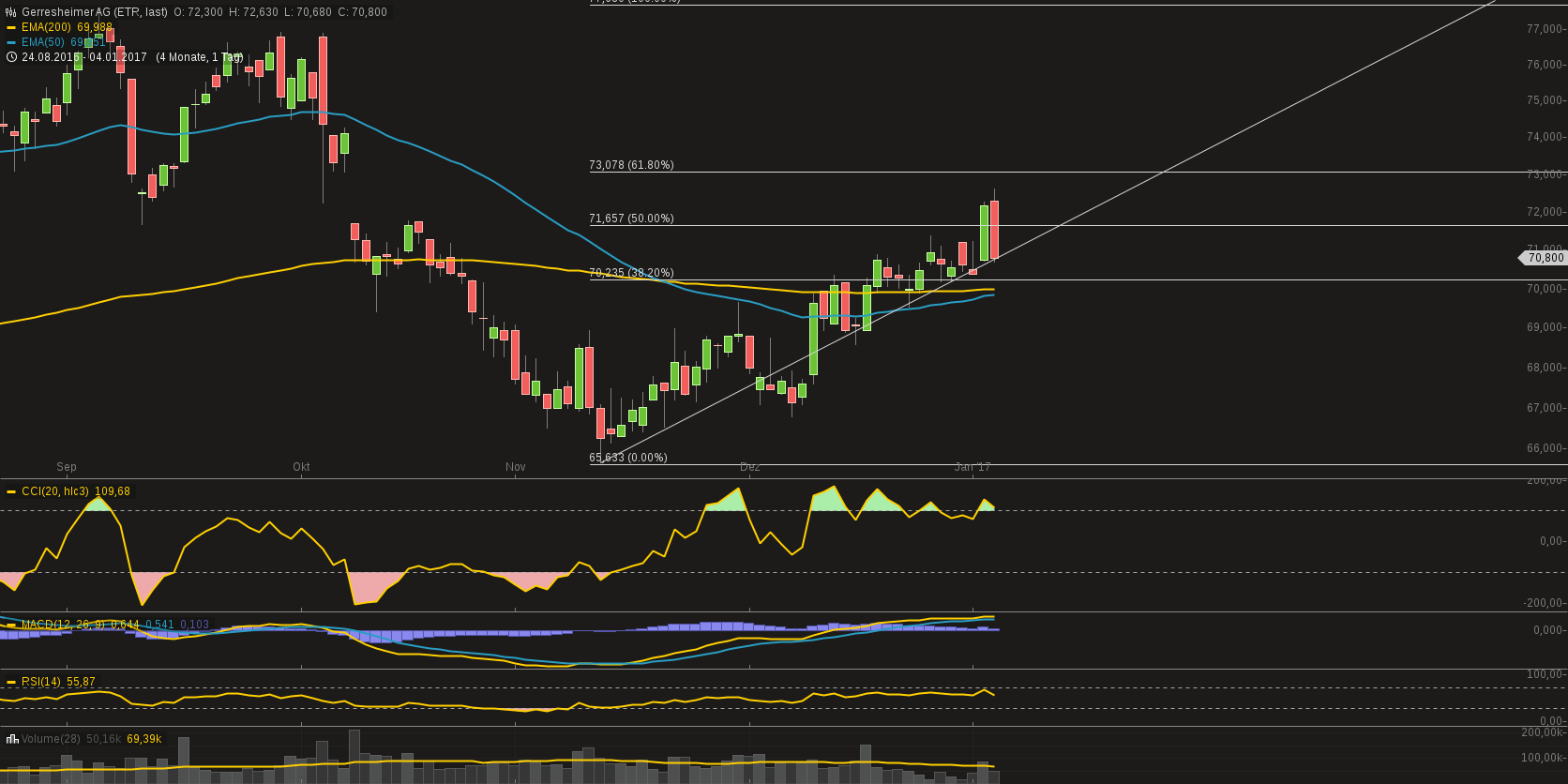This screenshot has height=784, width=1568.
Task: Select the Gerresheimer AG (ETR, last) title
Action: (x=95, y=12)
